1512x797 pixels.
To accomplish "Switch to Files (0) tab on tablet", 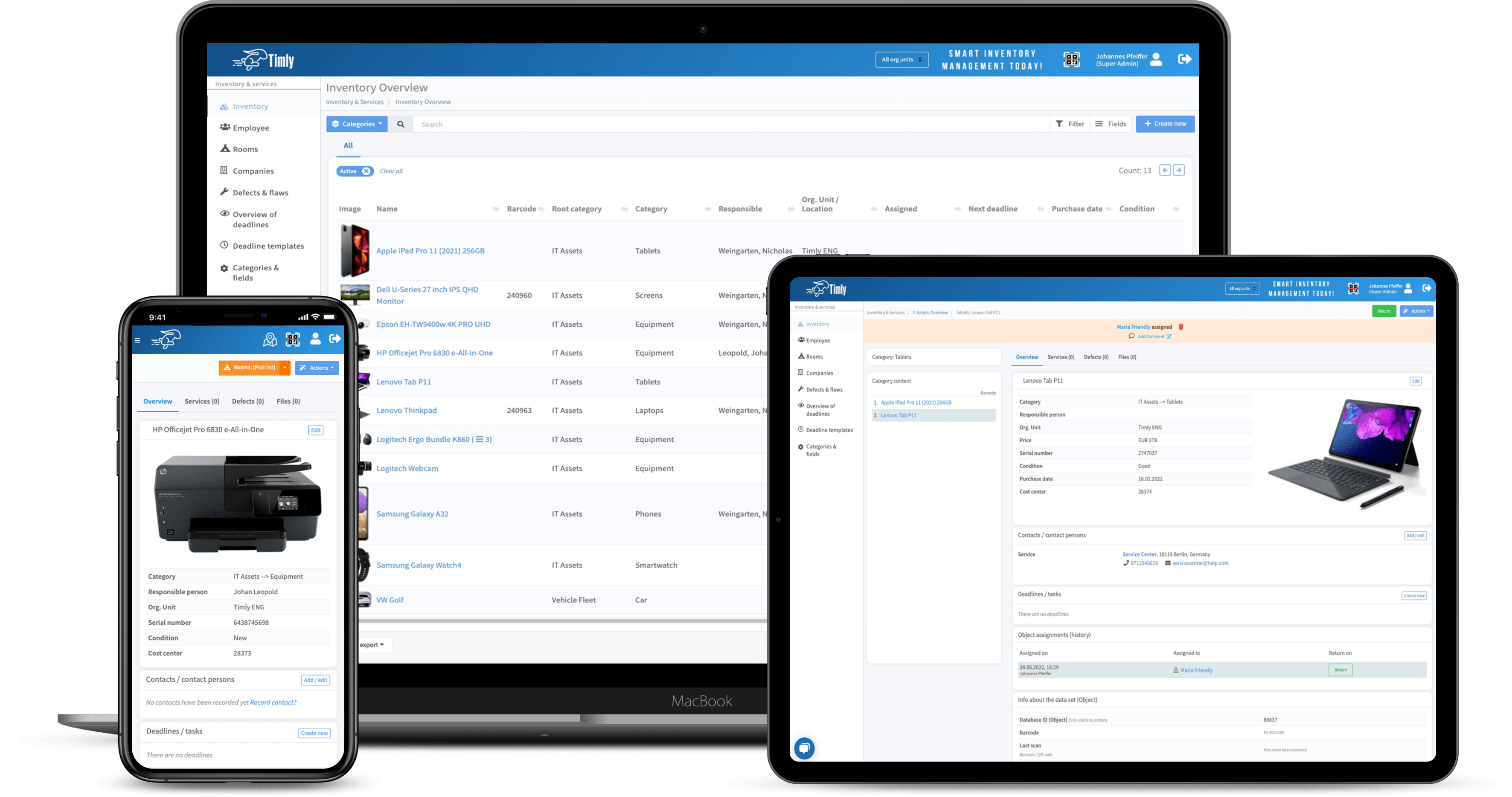I will click(x=1127, y=356).
